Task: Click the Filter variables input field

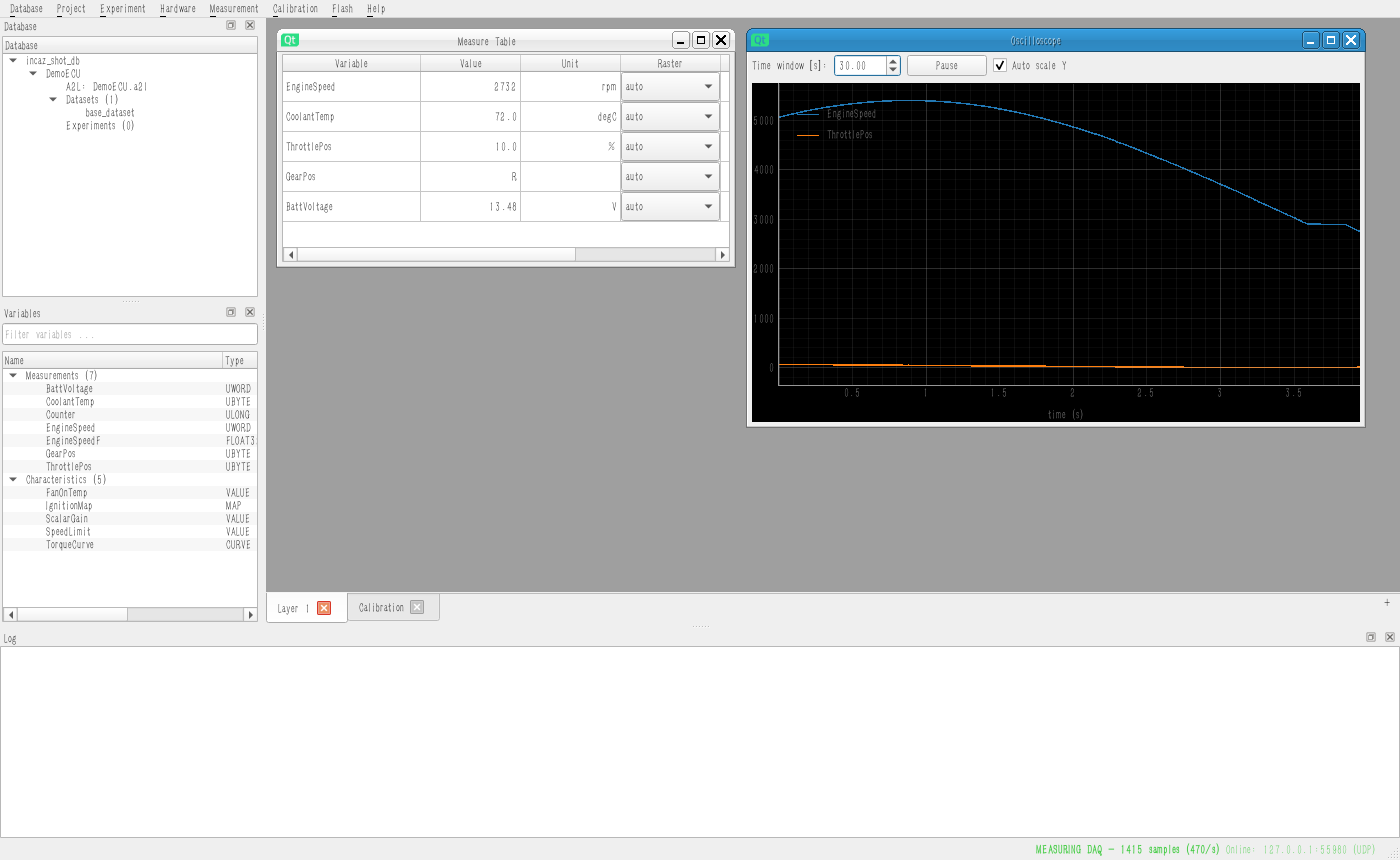Action: (130, 335)
